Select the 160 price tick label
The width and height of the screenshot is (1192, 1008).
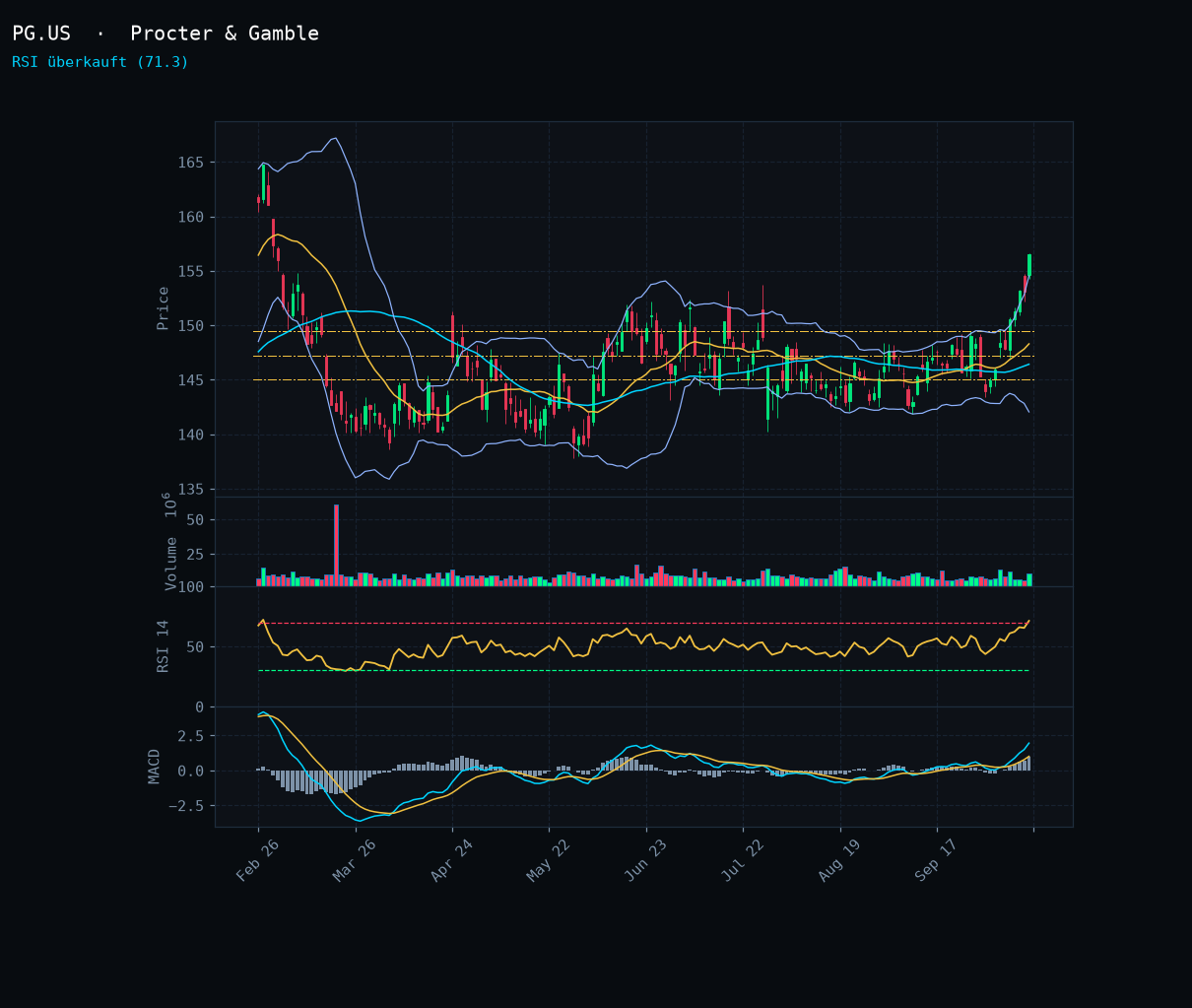tap(190, 217)
